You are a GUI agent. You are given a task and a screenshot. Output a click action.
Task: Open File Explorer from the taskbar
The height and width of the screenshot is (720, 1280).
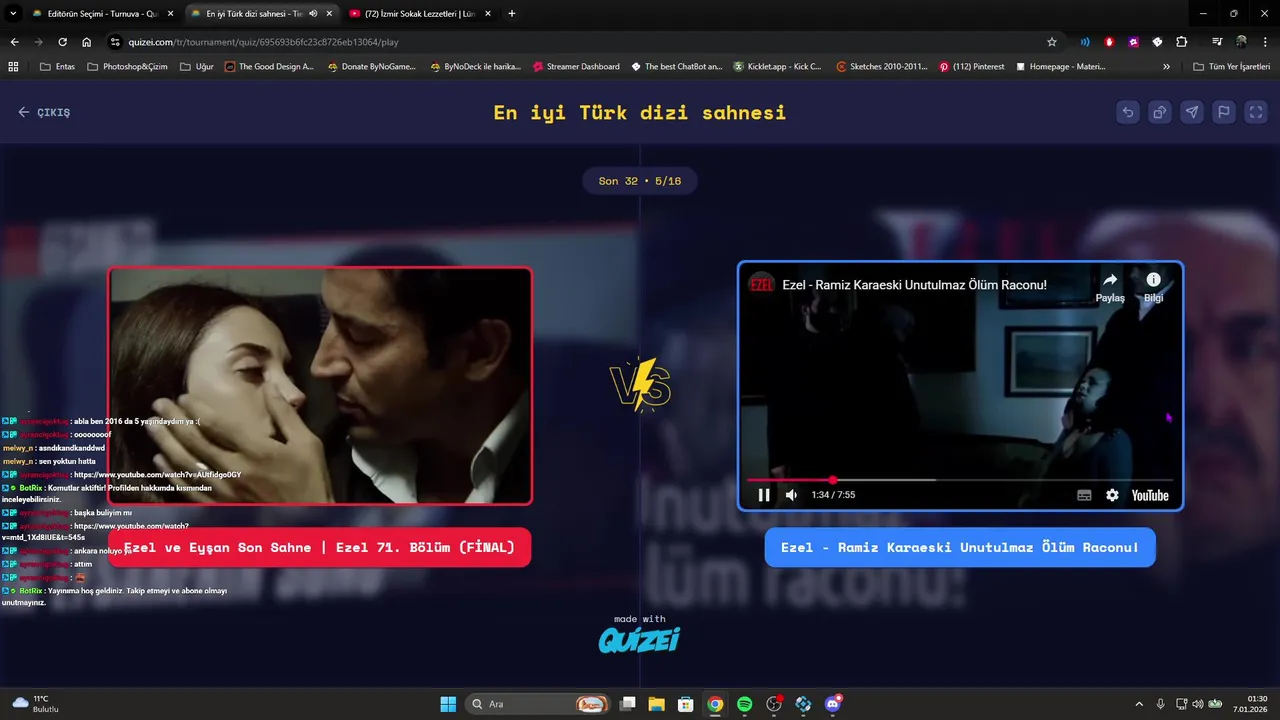(x=656, y=704)
